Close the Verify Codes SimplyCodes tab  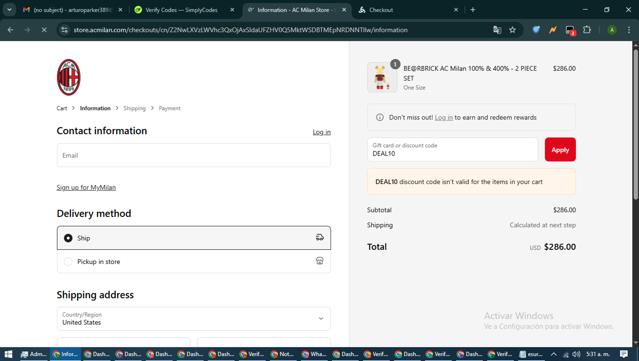click(x=232, y=10)
